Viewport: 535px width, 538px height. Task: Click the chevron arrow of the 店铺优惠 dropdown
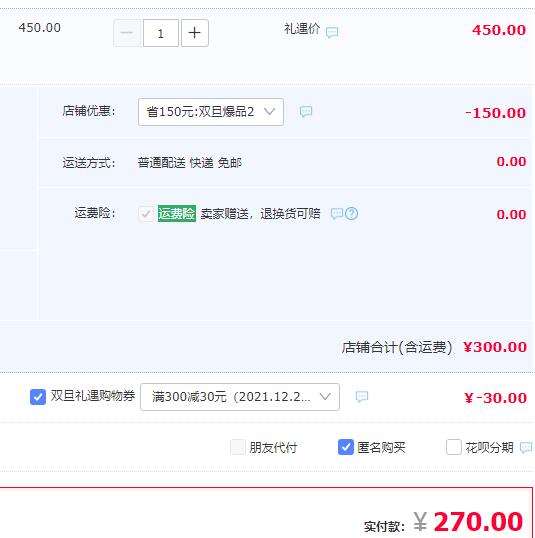pyautogui.click(x=269, y=112)
